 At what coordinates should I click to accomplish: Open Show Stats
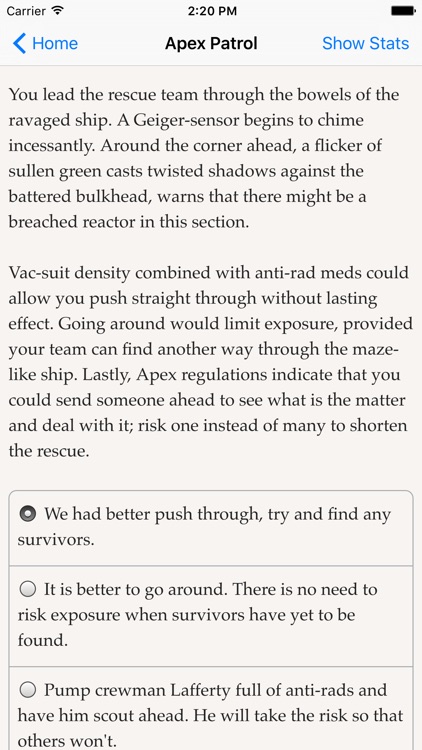(x=366, y=44)
